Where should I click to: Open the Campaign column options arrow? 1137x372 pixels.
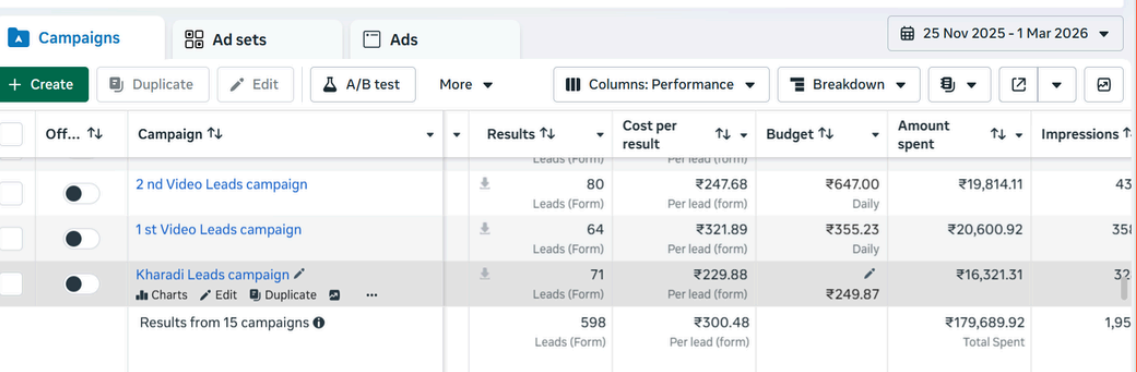430,135
